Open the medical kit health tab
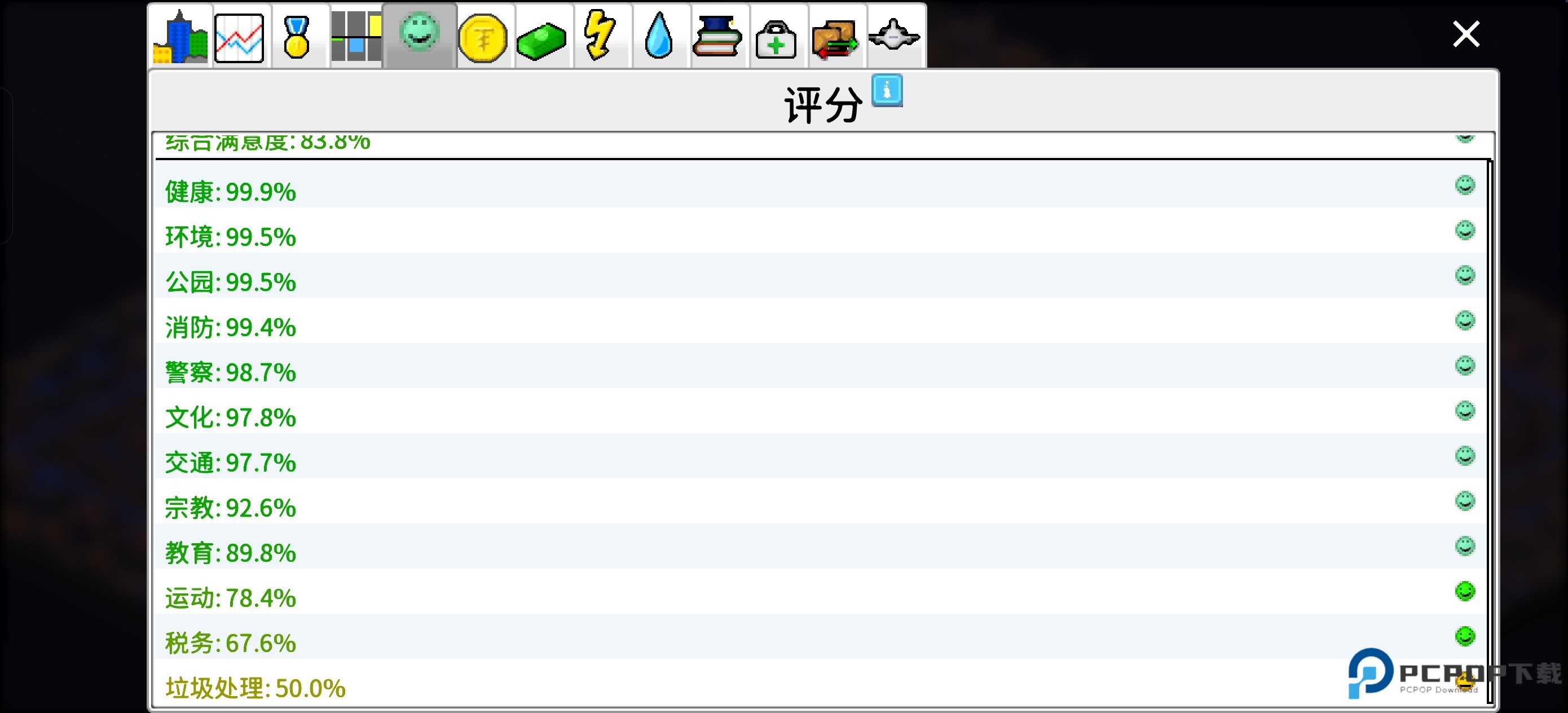 776,39
